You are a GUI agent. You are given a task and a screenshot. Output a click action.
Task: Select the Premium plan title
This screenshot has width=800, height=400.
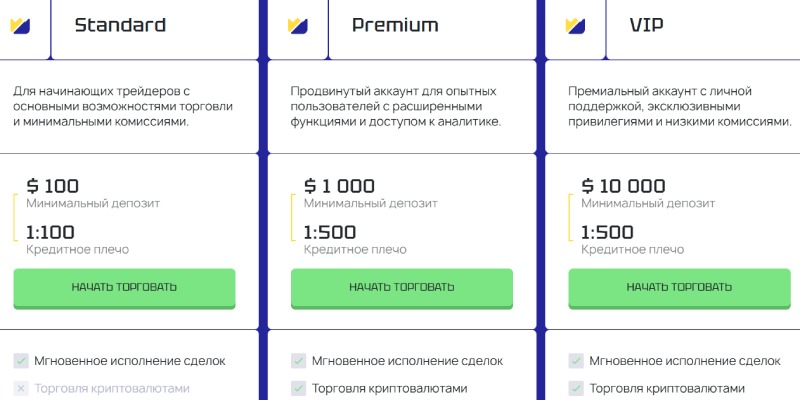[395, 25]
